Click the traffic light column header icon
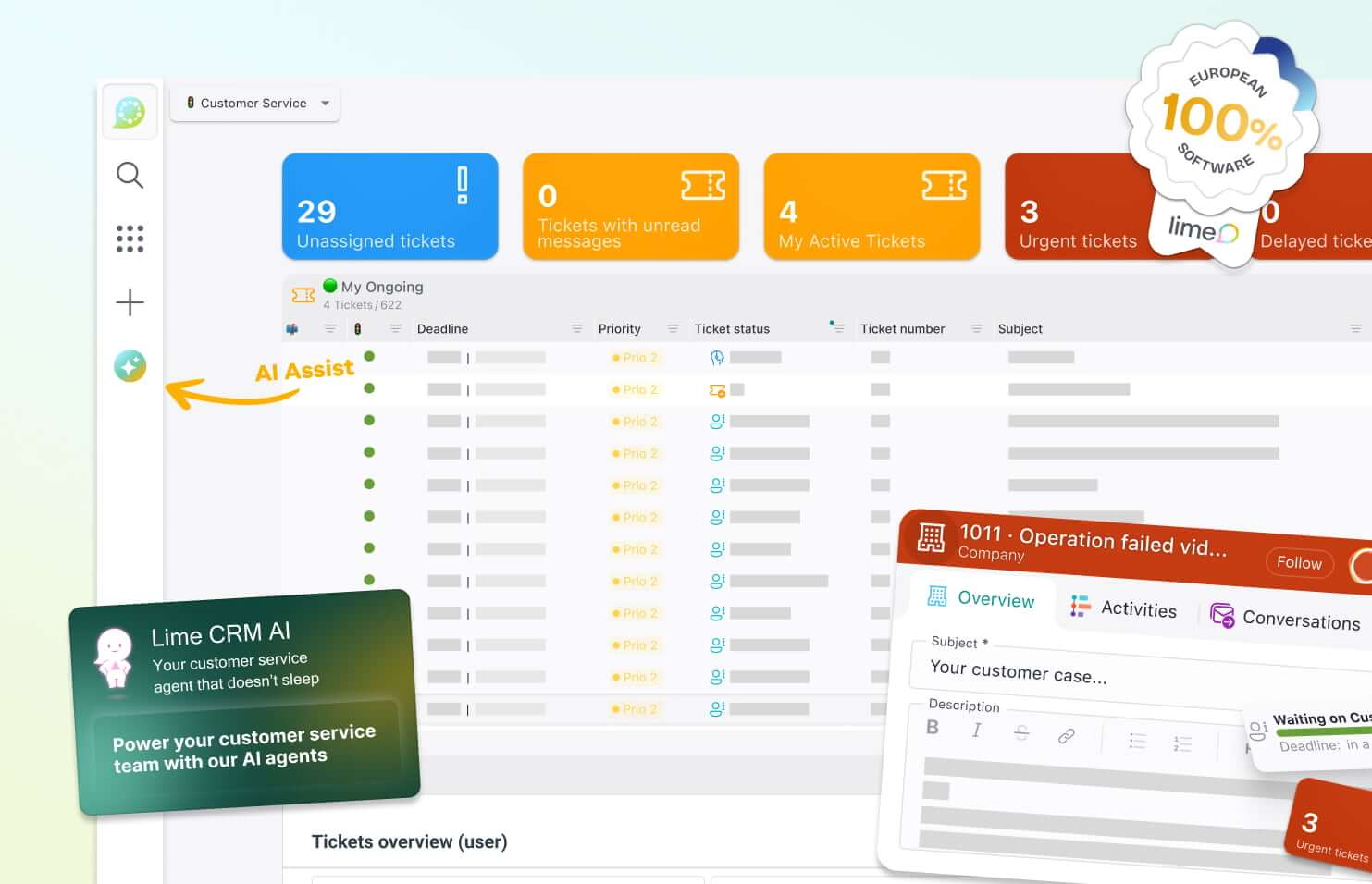This screenshot has height=884, width=1372. 358,329
